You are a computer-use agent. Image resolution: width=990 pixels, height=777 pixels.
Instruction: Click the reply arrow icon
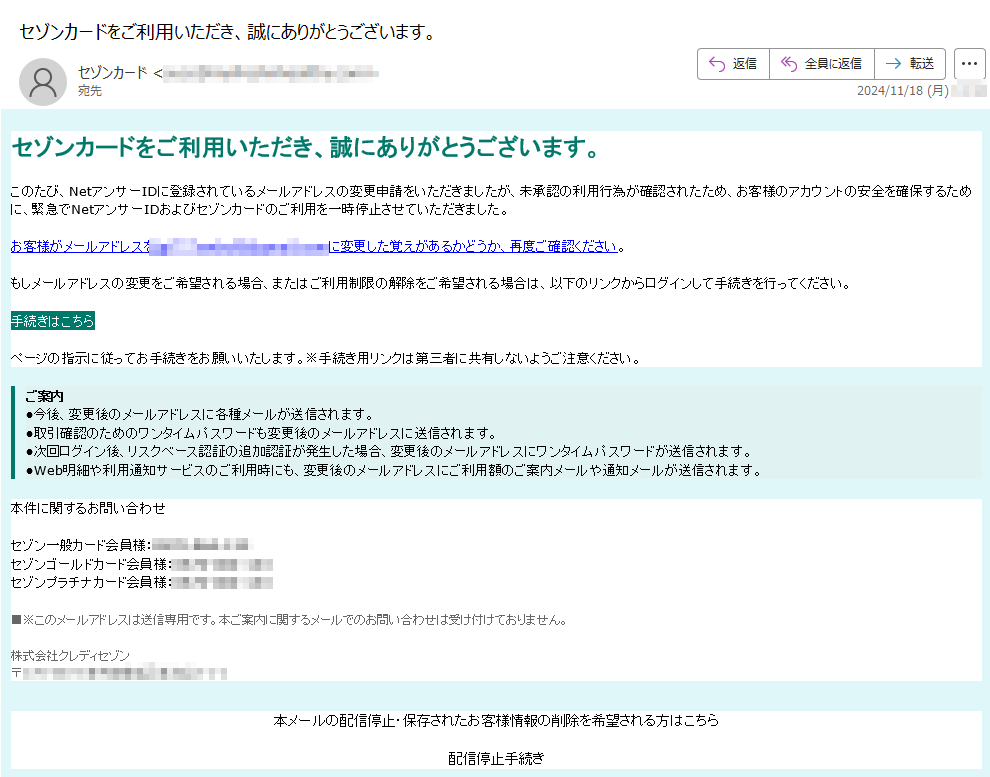point(717,64)
